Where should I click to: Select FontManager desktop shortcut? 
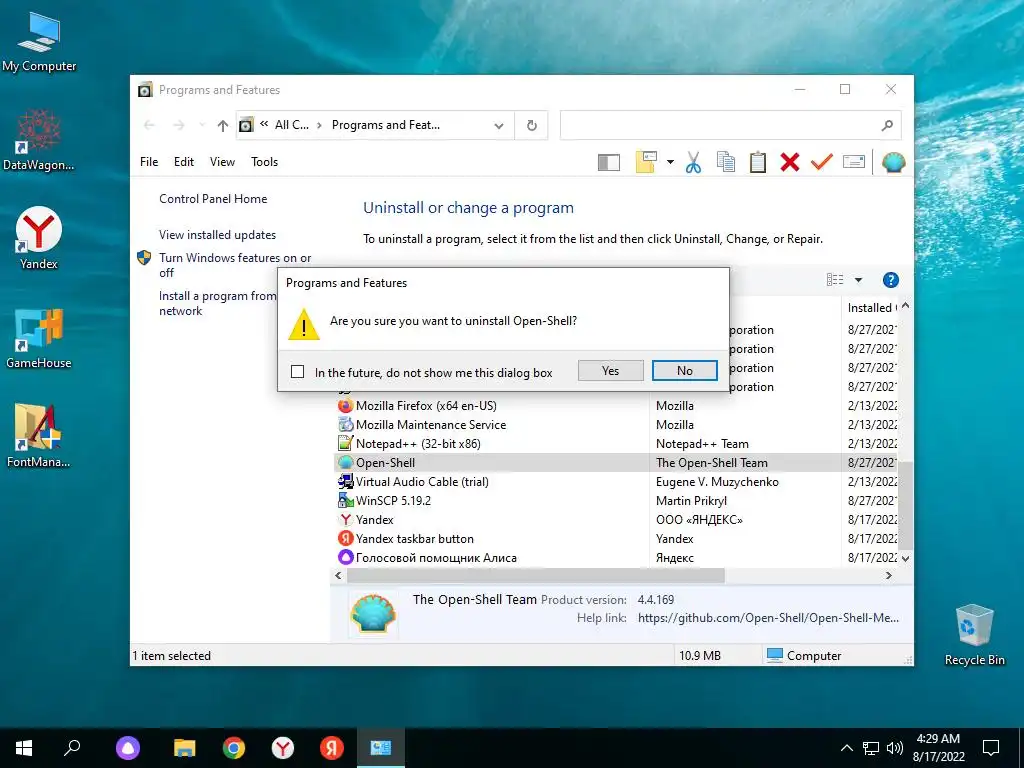[39, 436]
